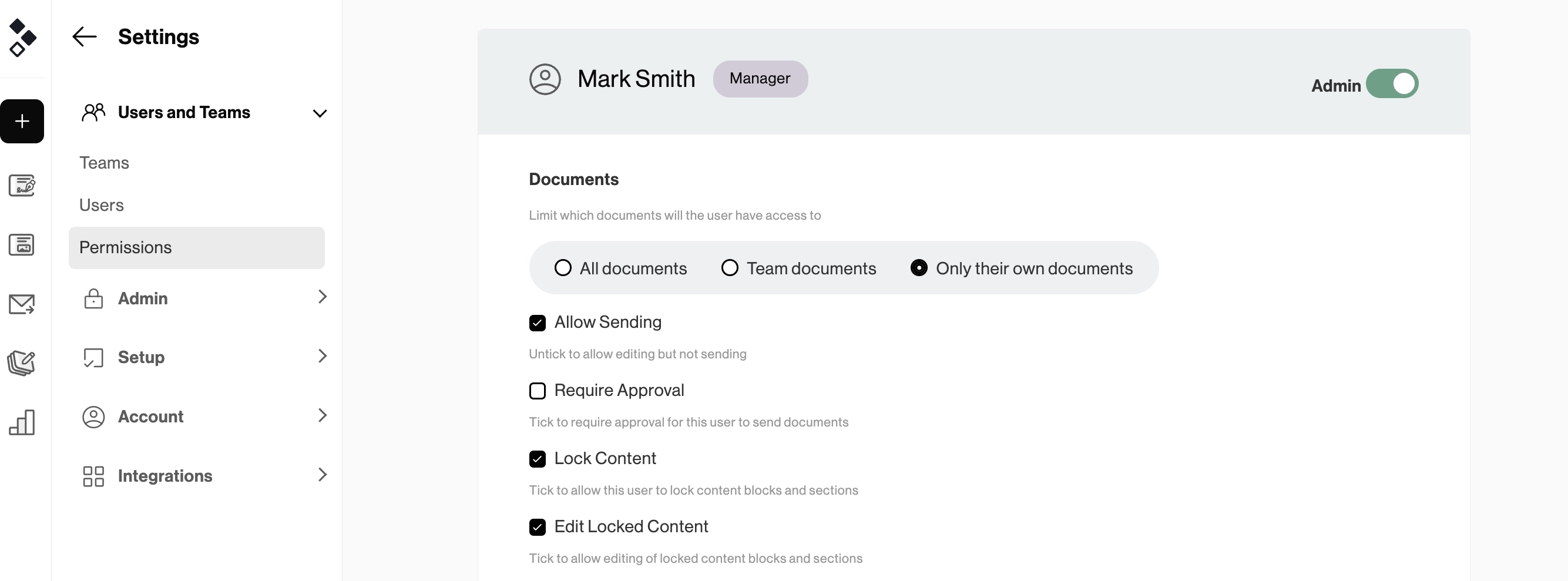Uncheck the Edit Locked Content checkbox
This screenshot has width=1568, height=581.
tap(538, 528)
